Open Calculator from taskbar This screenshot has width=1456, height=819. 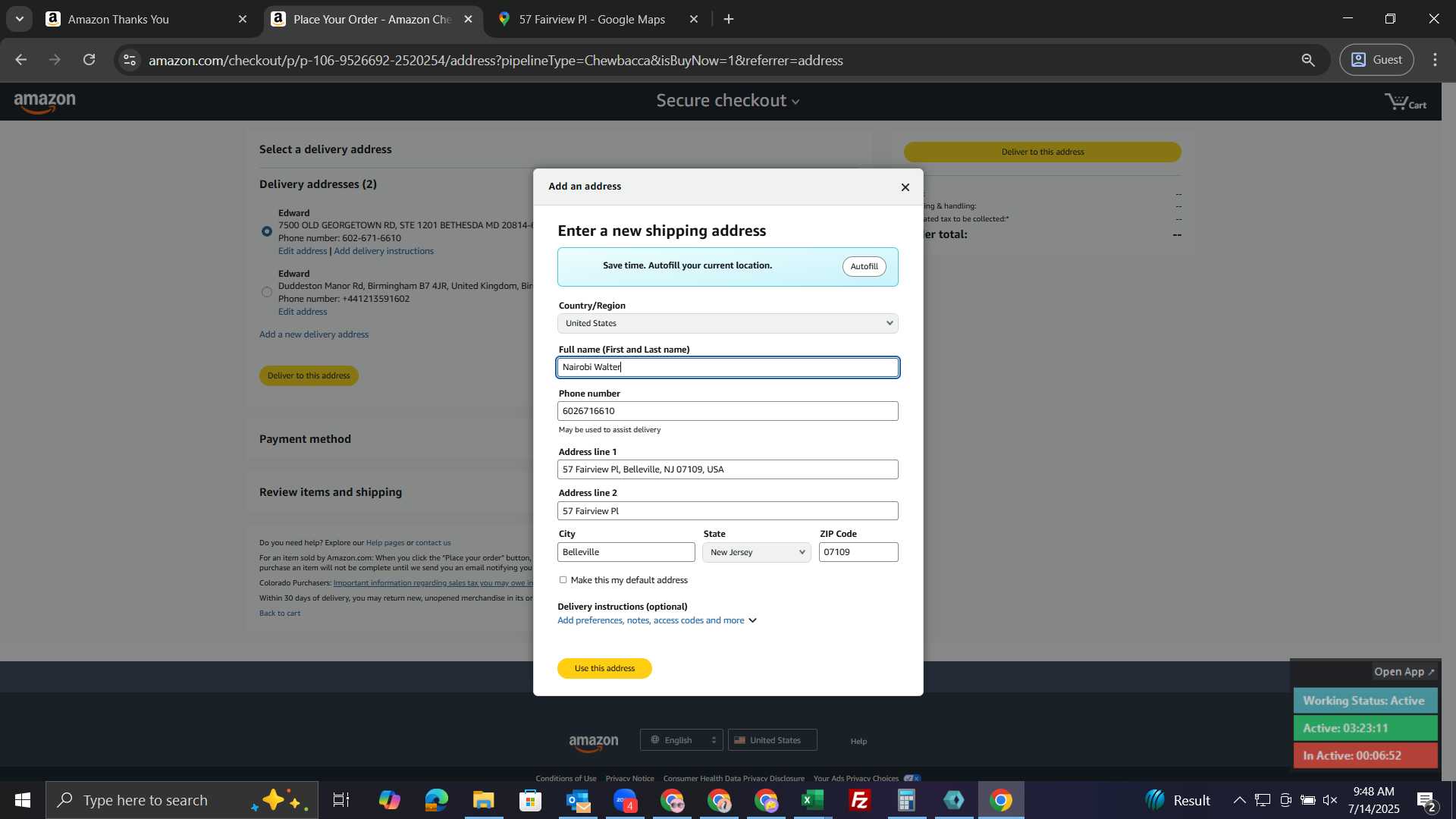pyautogui.click(x=907, y=800)
